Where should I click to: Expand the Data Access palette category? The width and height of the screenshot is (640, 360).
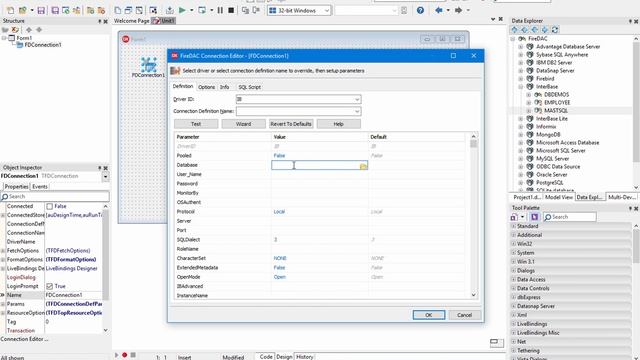pyautogui.click(x=513, y=280)
